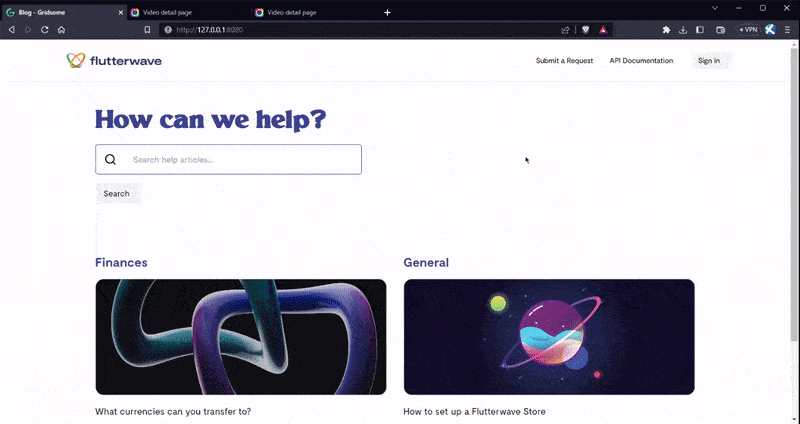Screen dimensions: 800x424
Task: Click the Search button
Action: (x=116, y=194)
